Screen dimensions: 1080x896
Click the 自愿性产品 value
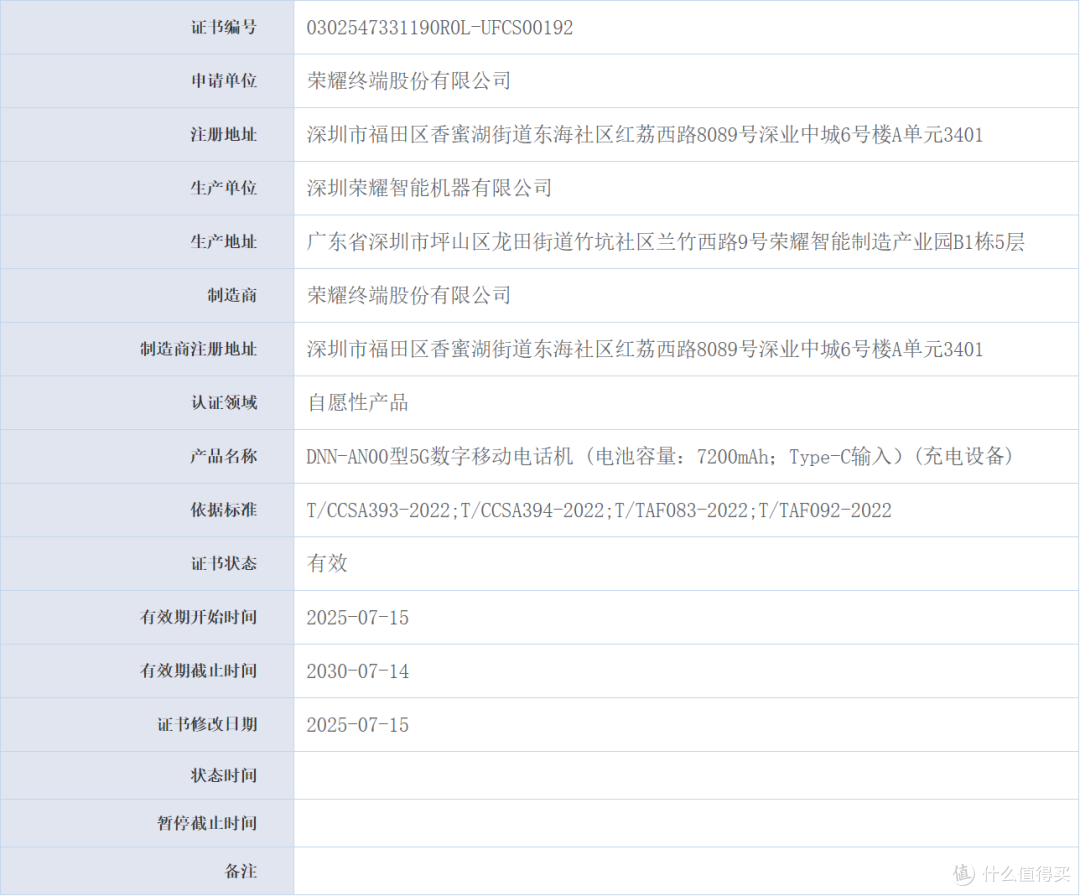tap(357, 403)
